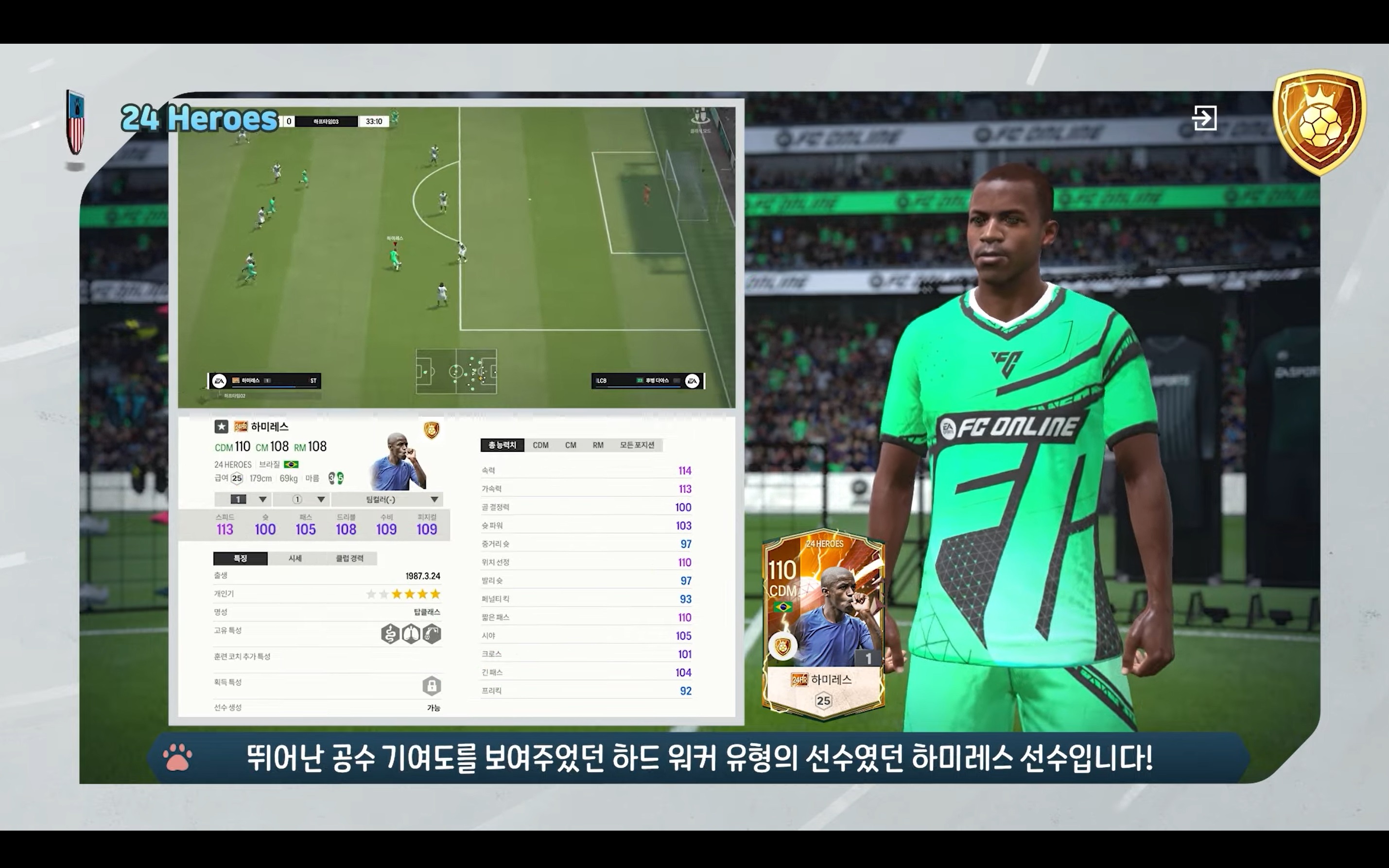Select the 총 능력치 stats tab

tap(502, 445)
